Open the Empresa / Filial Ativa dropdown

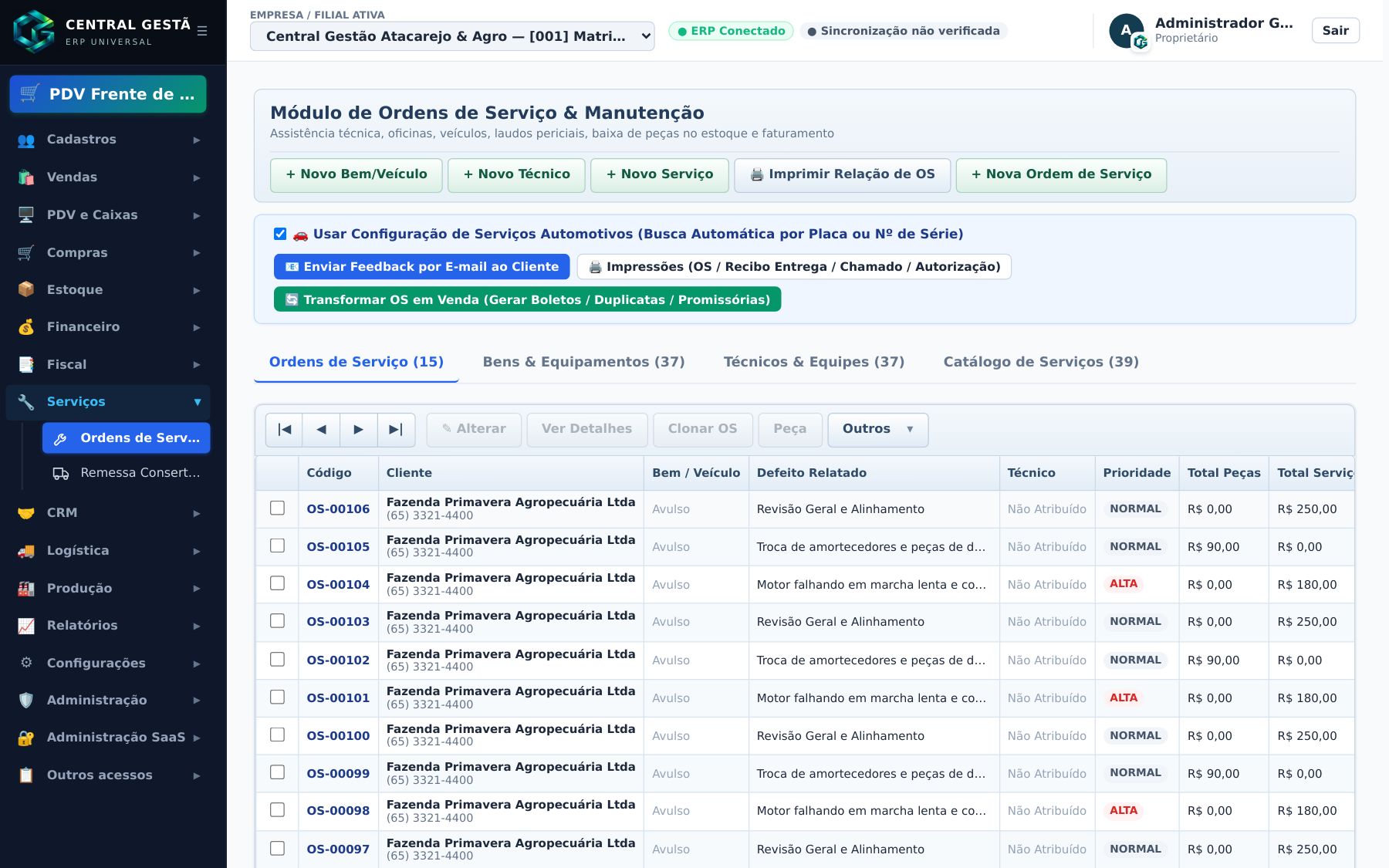(x=452, y=36)
